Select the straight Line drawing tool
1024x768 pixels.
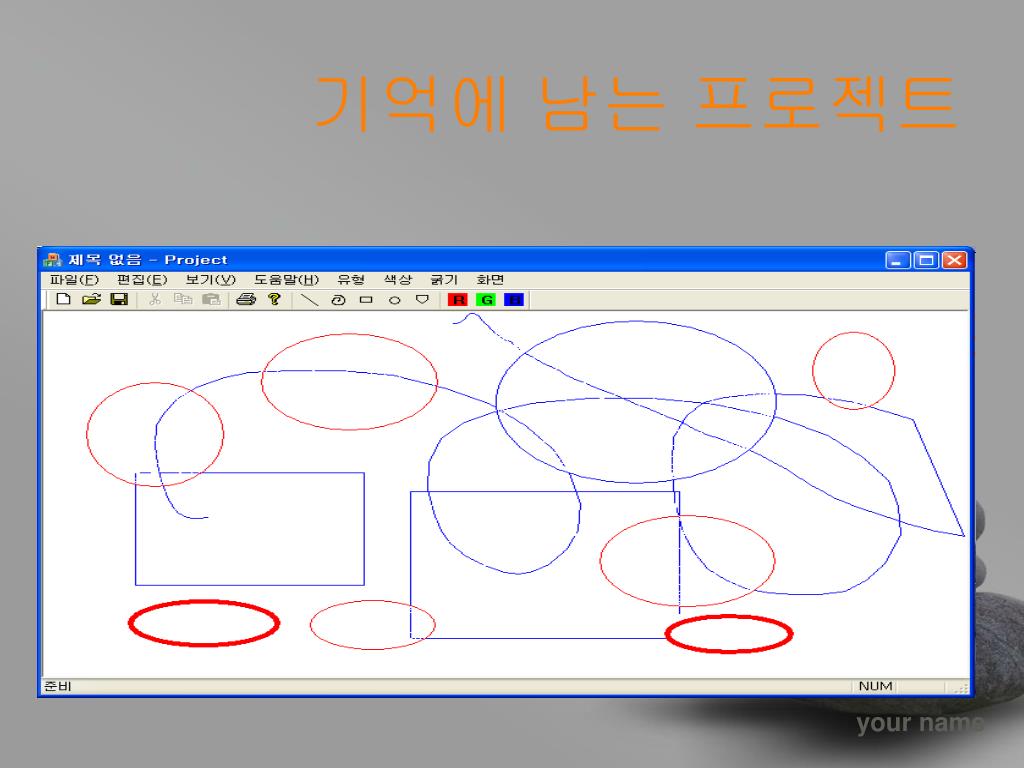pos(309,300)
